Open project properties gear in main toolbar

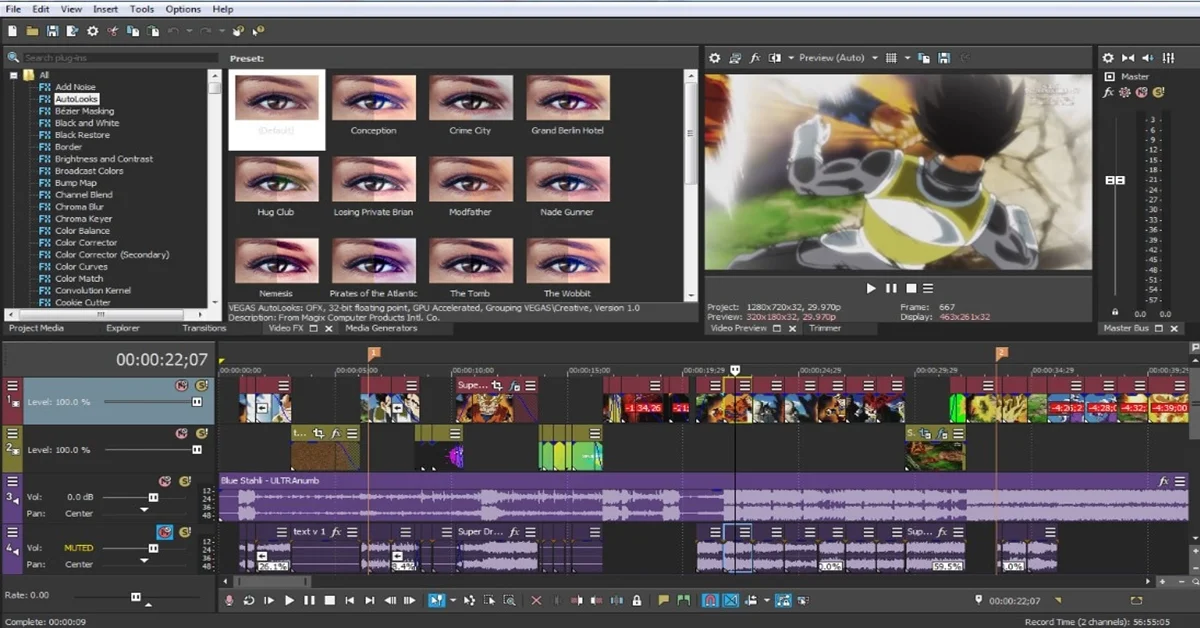pyautogui.click(x=93, y=31)
